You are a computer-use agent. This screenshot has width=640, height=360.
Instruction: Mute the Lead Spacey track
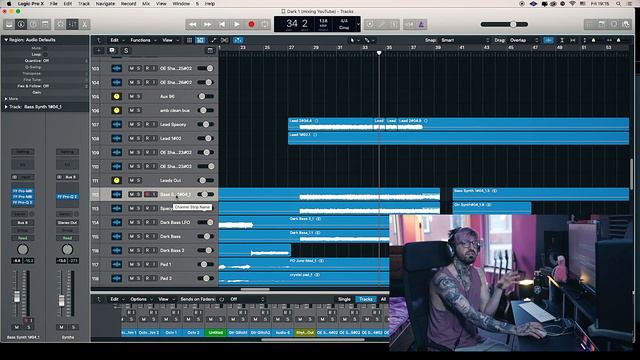tap(131, 124)
